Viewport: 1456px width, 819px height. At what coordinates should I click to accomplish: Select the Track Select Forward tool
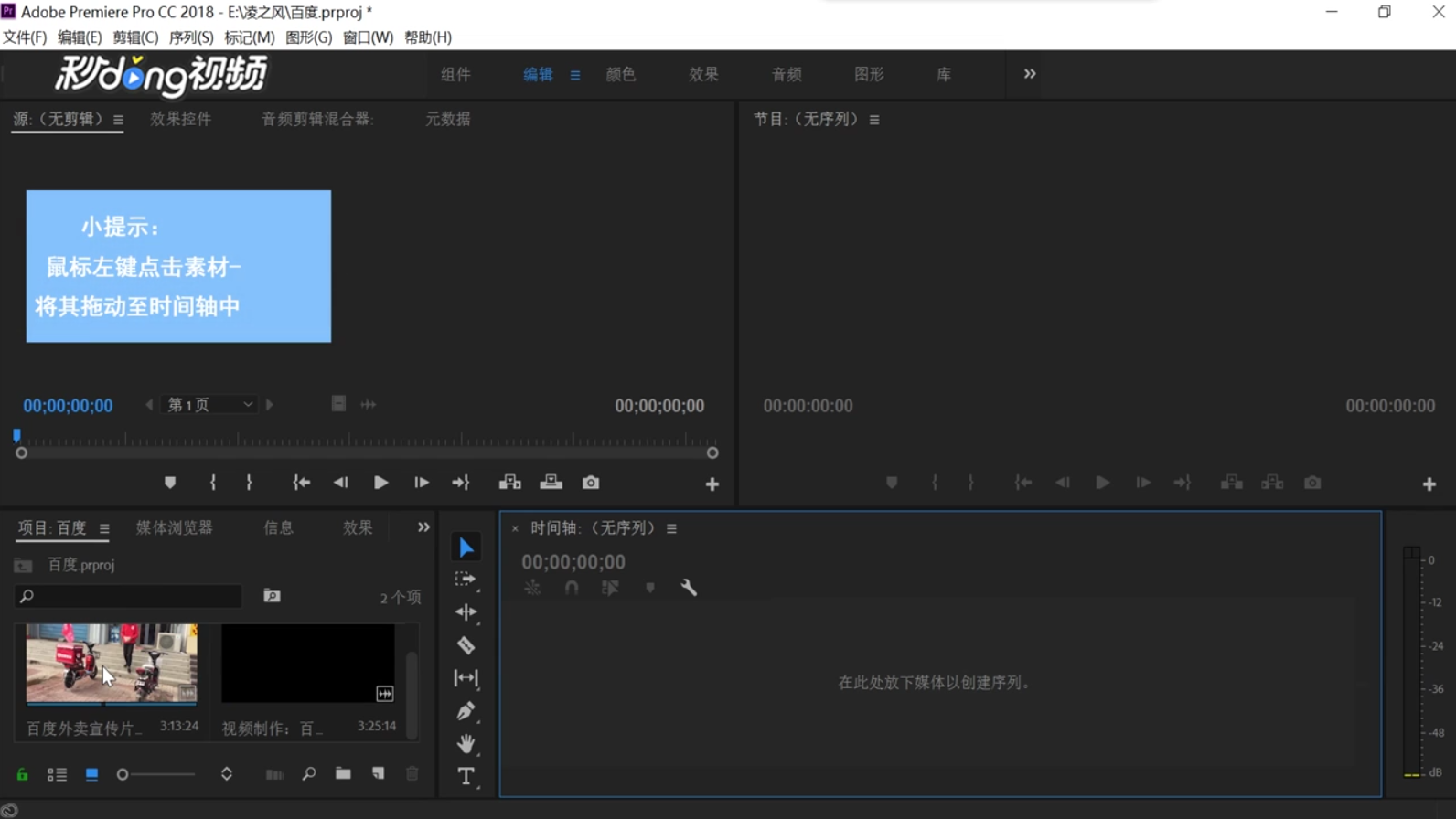pos(466,580)
